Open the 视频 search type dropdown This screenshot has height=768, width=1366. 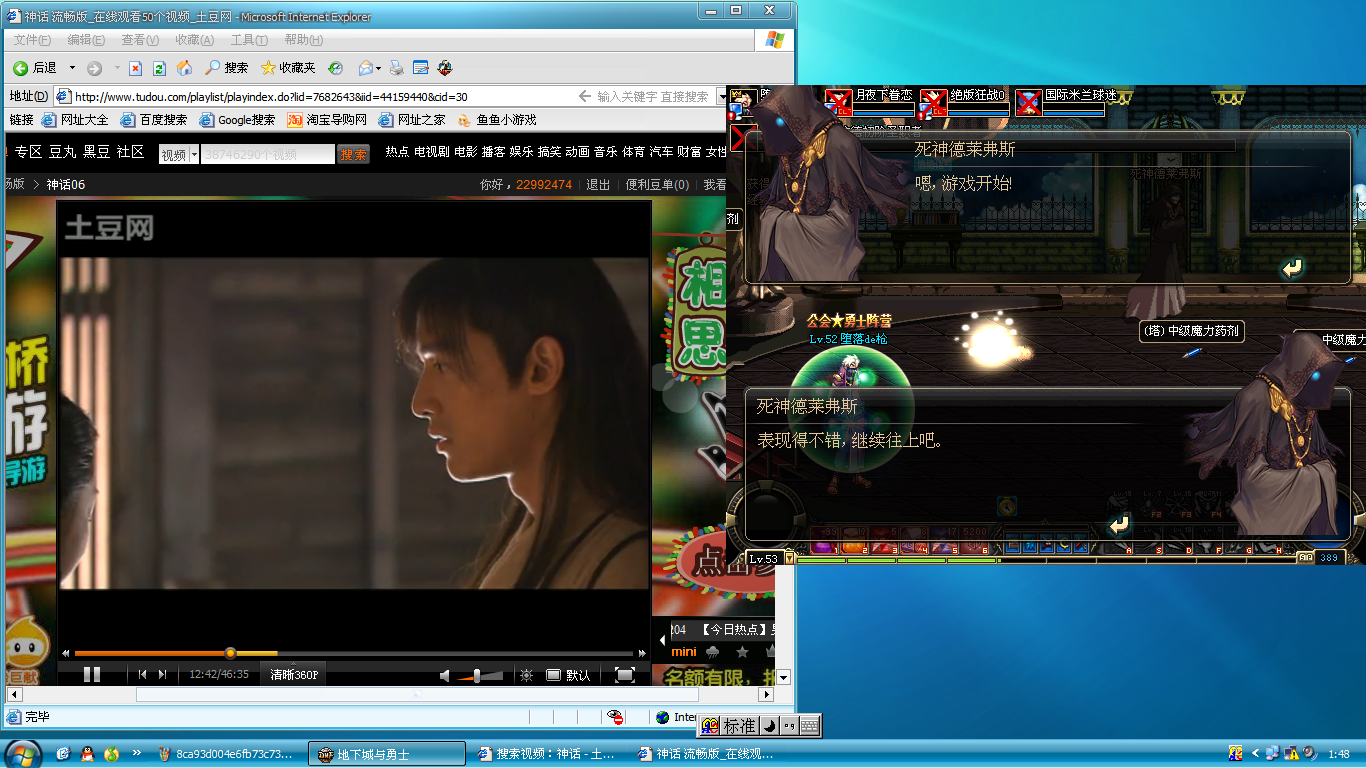[194, 155]
